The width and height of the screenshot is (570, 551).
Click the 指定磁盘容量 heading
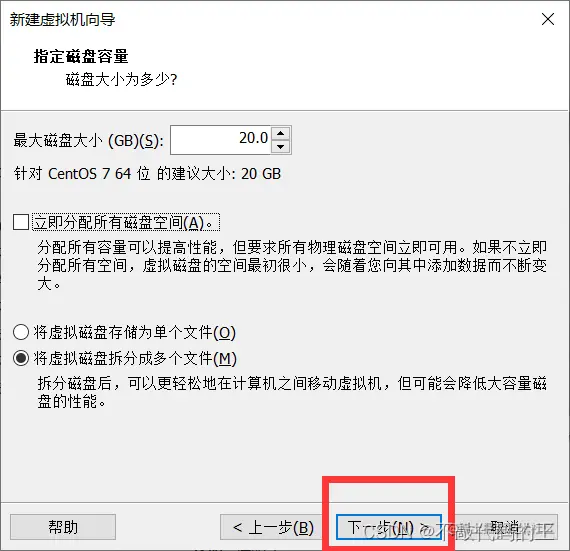[81, 56]
